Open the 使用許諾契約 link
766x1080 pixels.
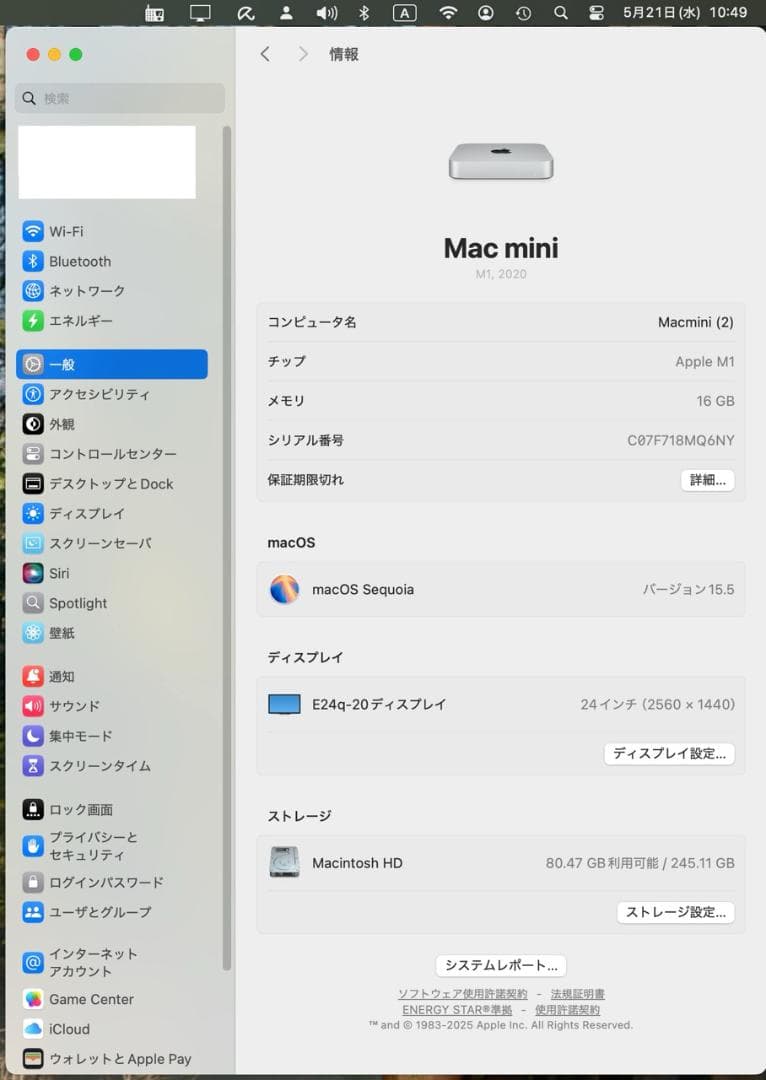pos(568,1010)
